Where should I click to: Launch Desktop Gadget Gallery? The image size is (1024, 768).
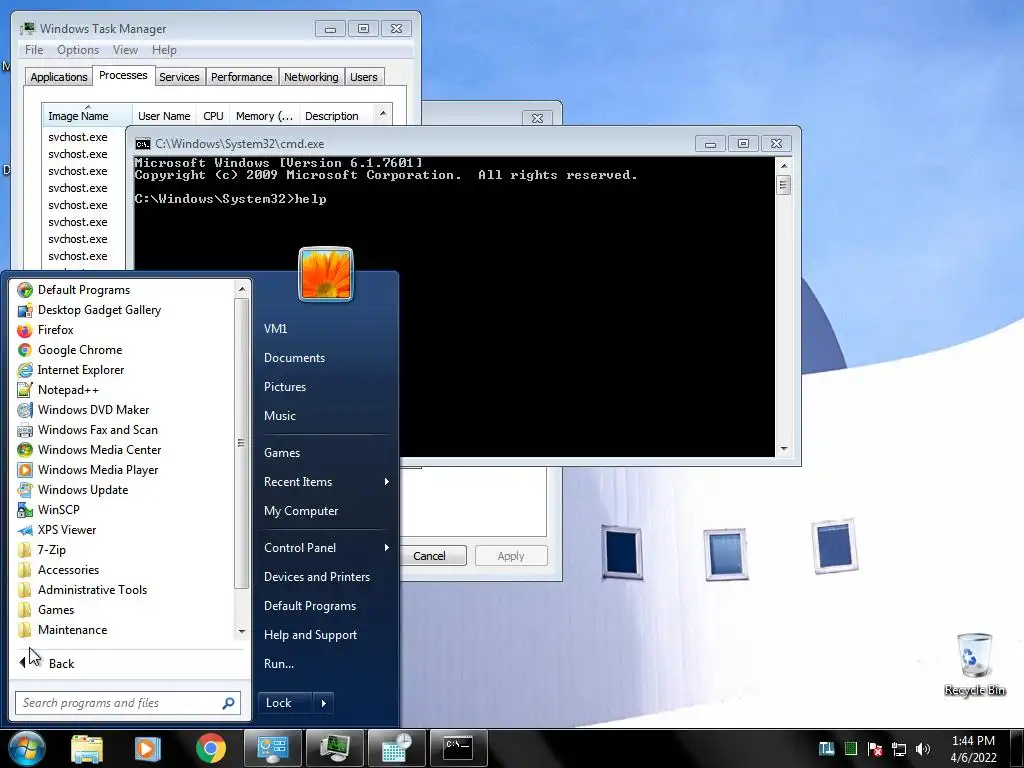click(x=99, y=310)
